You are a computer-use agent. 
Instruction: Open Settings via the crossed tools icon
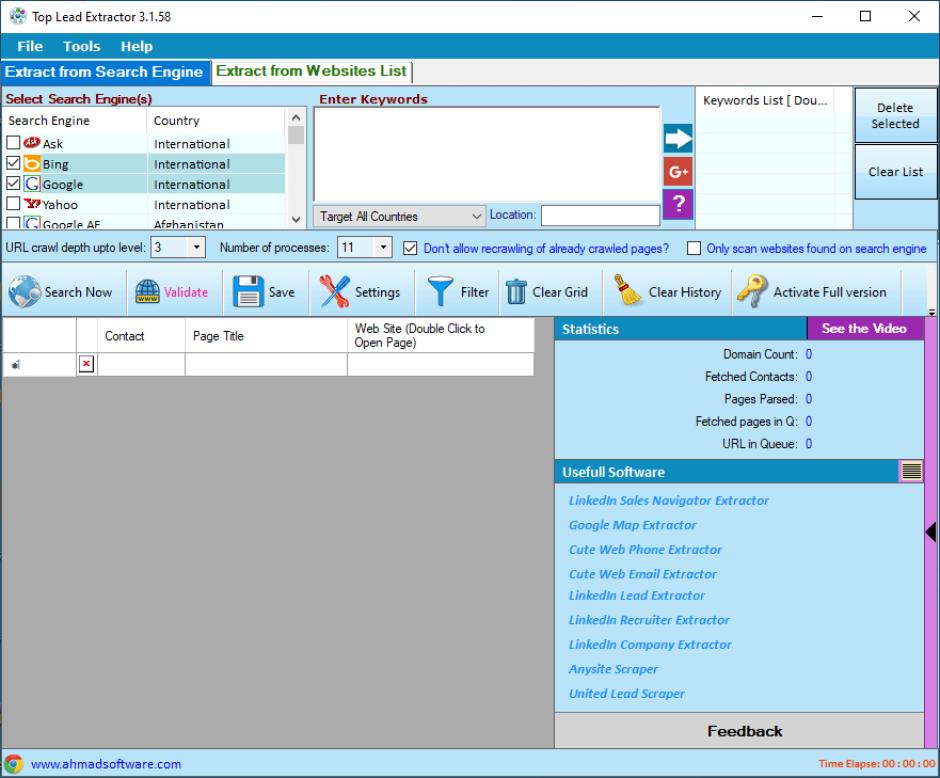pyautogui.click(x=335, y=292)
